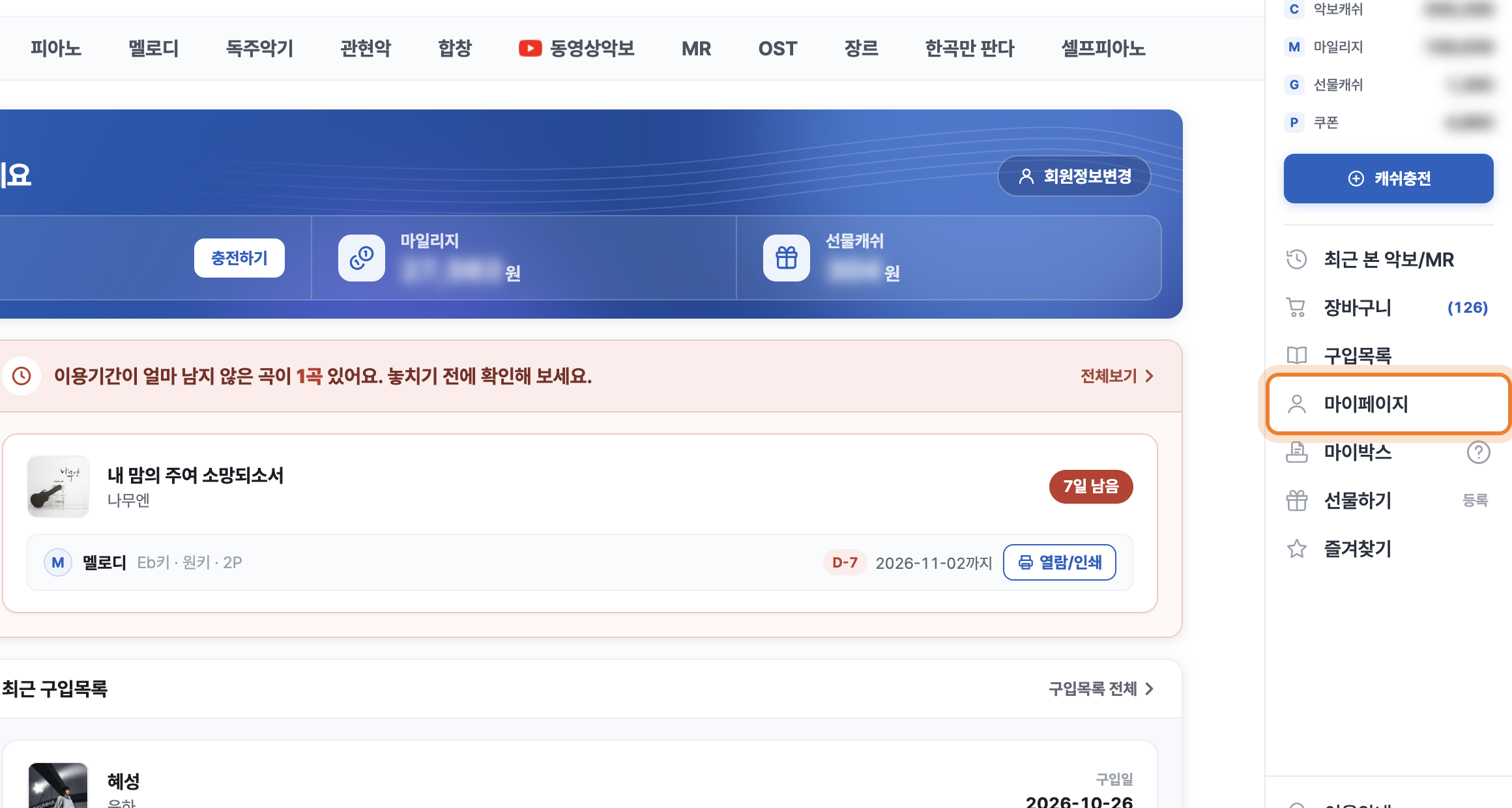The image size is (1512, 808).
Task: Open the 독주악기 menu item
Action: coord(259,48)
